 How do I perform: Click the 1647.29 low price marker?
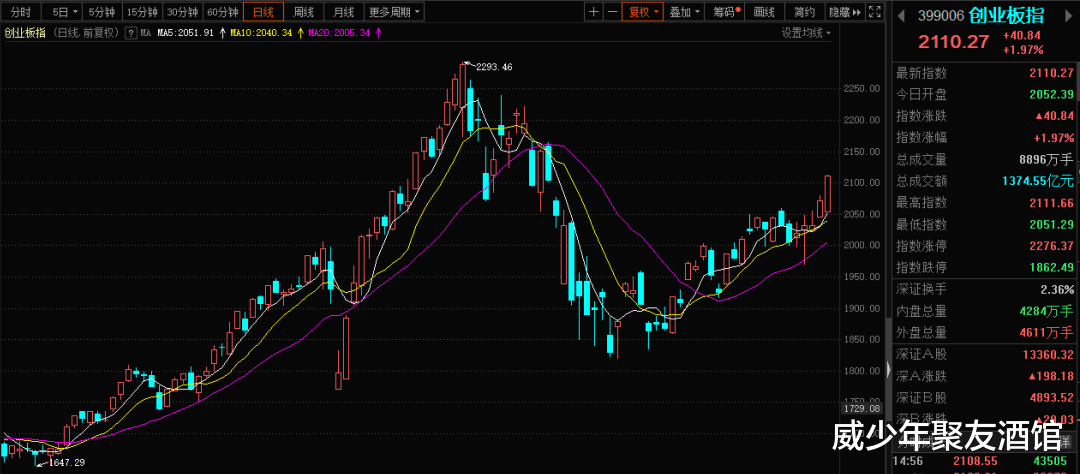coord(65,462)
